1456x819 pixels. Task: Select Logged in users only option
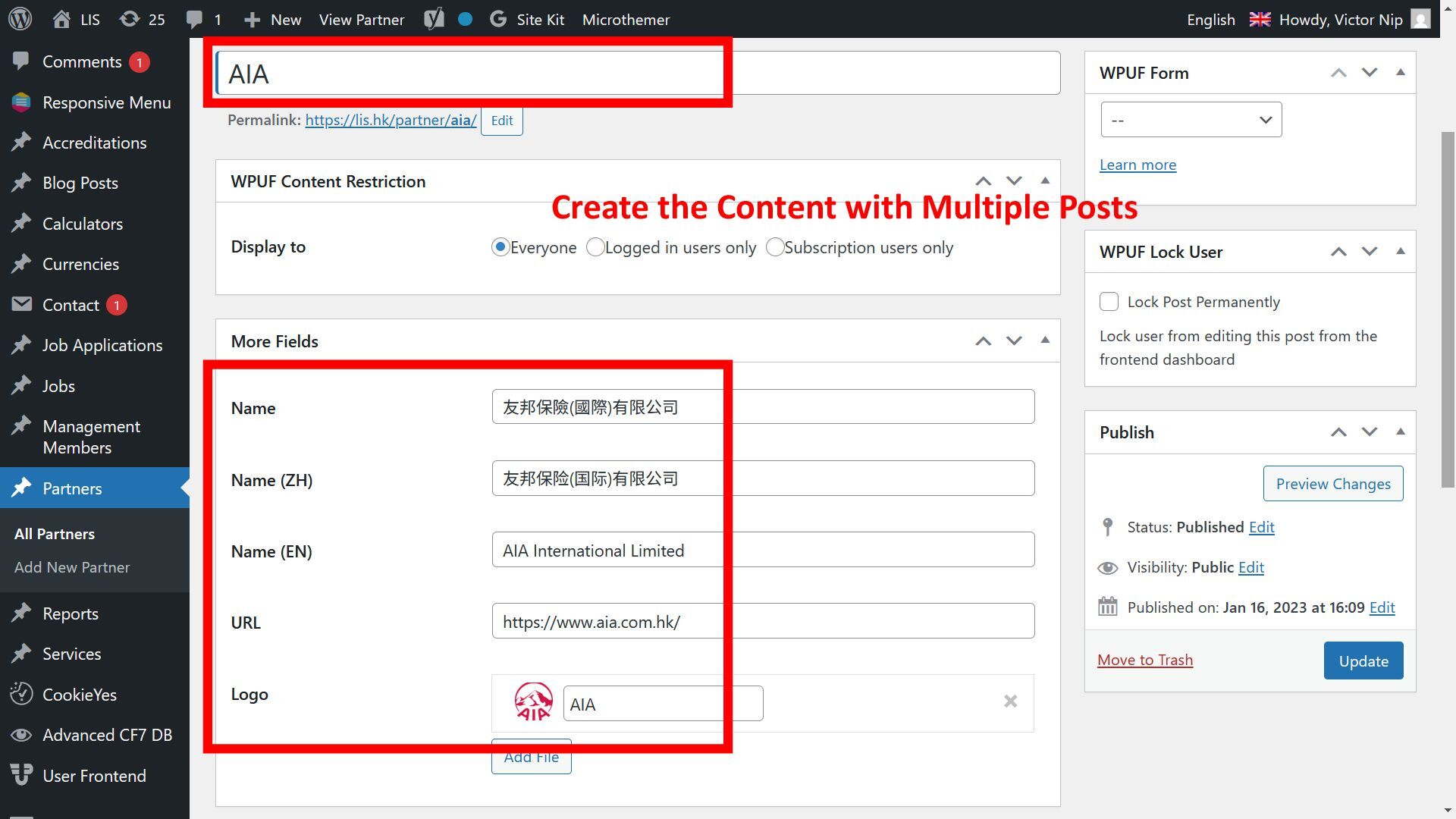tap(595, 247)
